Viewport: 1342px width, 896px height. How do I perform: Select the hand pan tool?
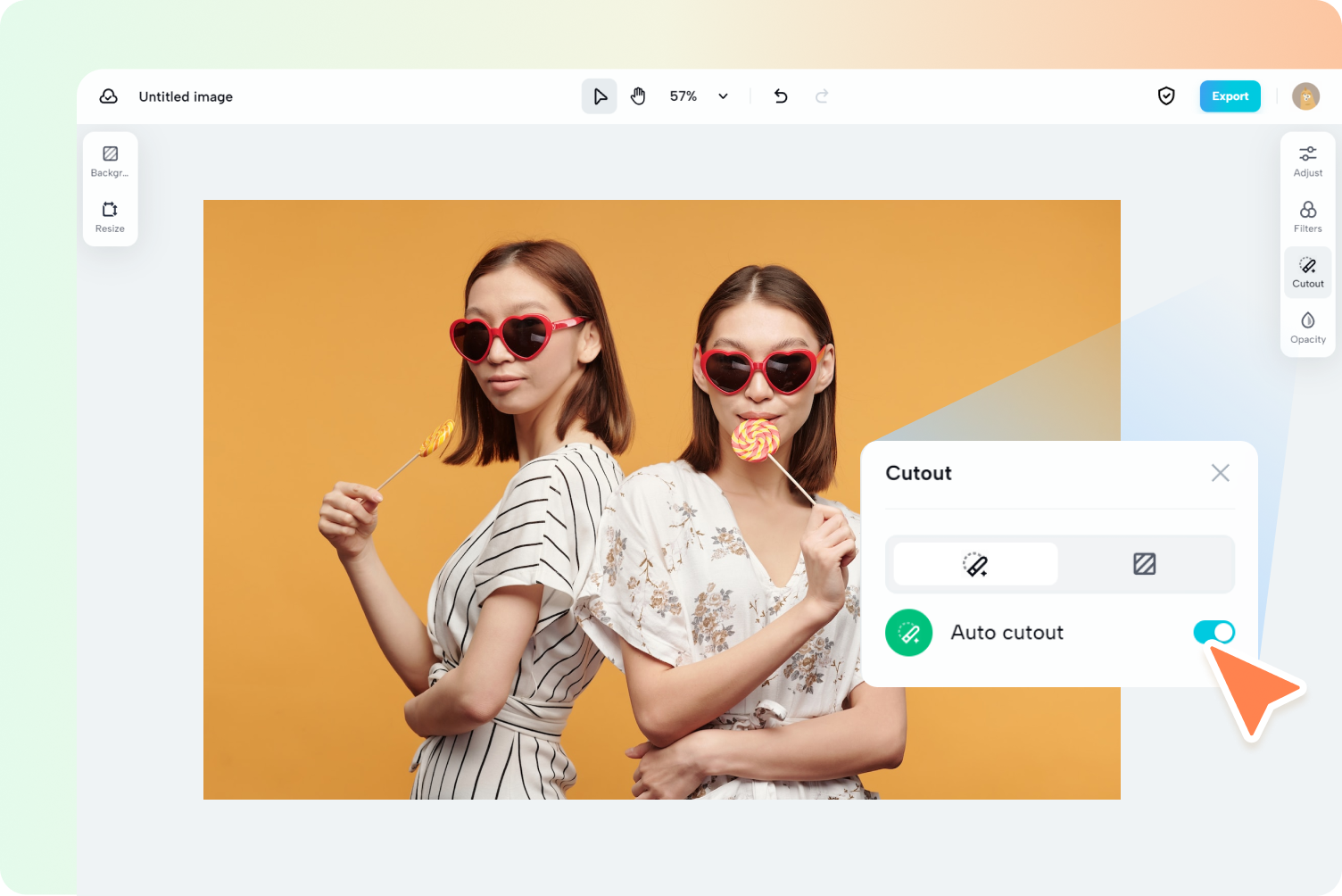pyautogui.click(x=638, y=95)
